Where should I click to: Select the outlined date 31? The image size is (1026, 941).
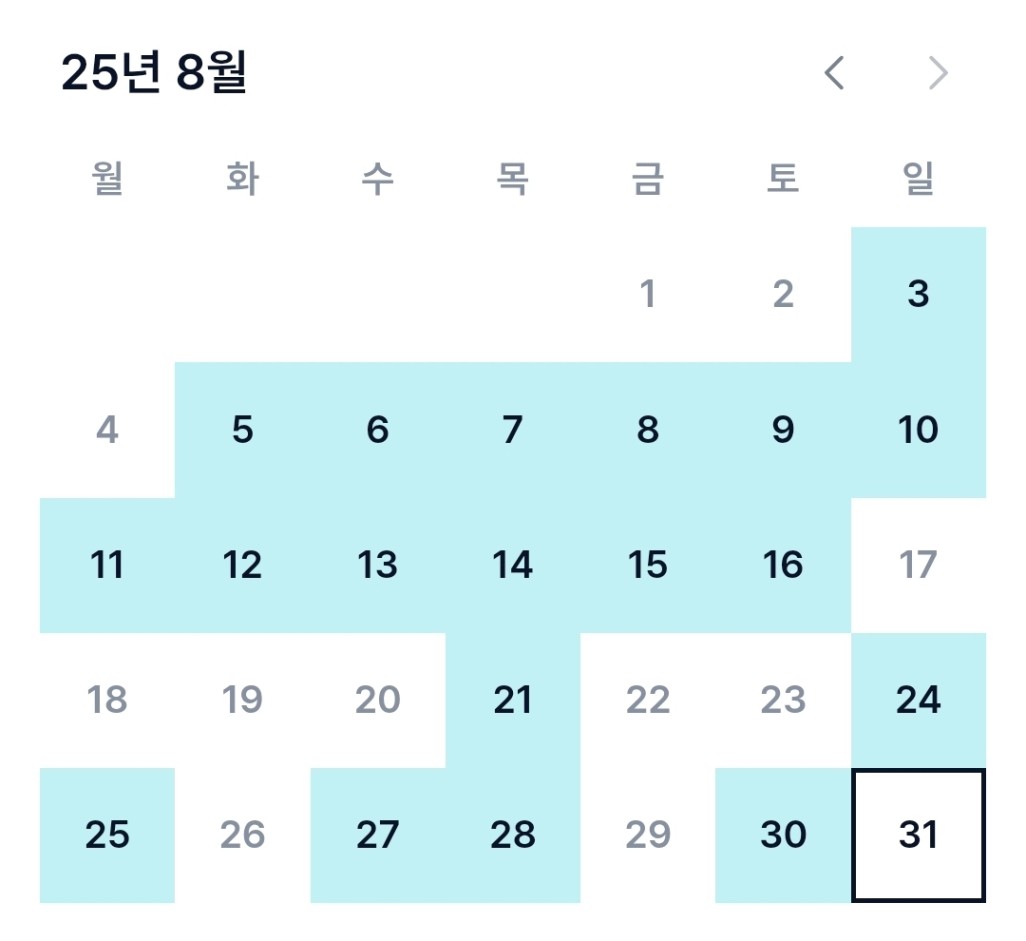pos(919,836)
